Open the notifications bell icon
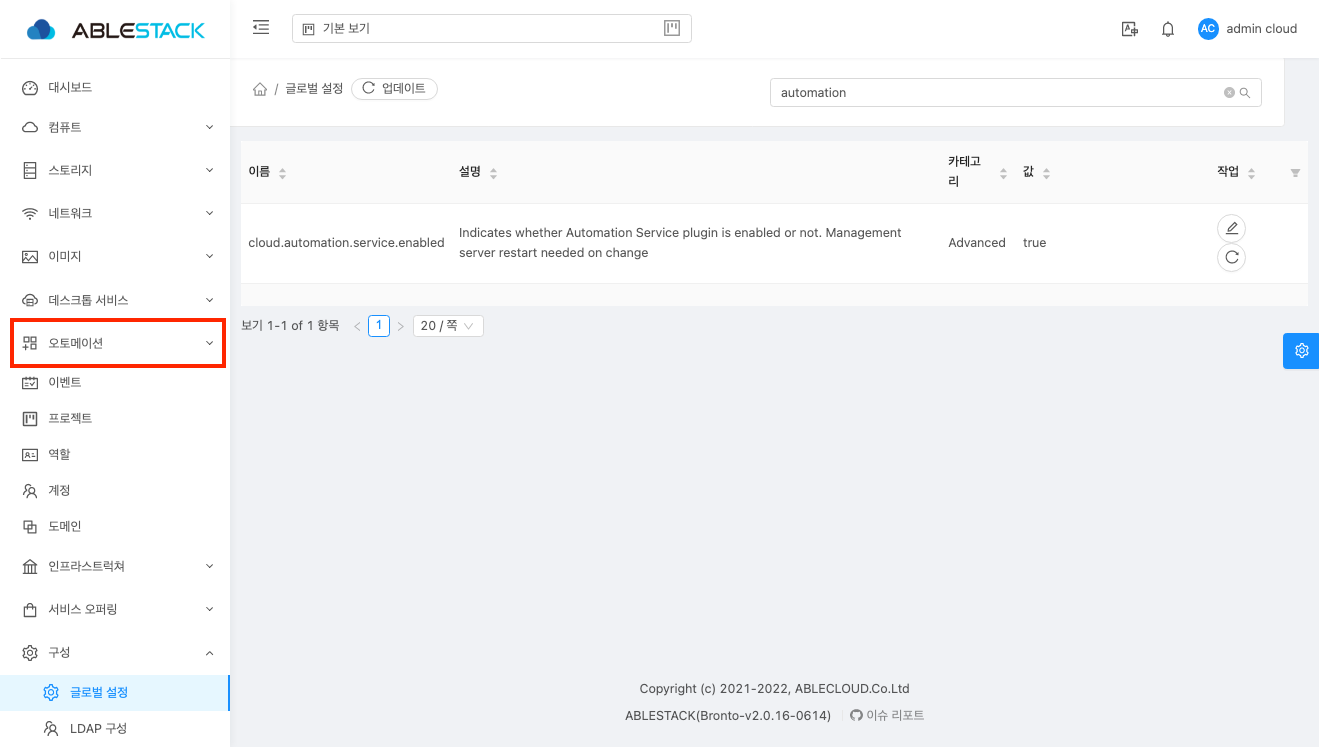This screenshot has height=747, width=1319. (x=1167, y=29)
